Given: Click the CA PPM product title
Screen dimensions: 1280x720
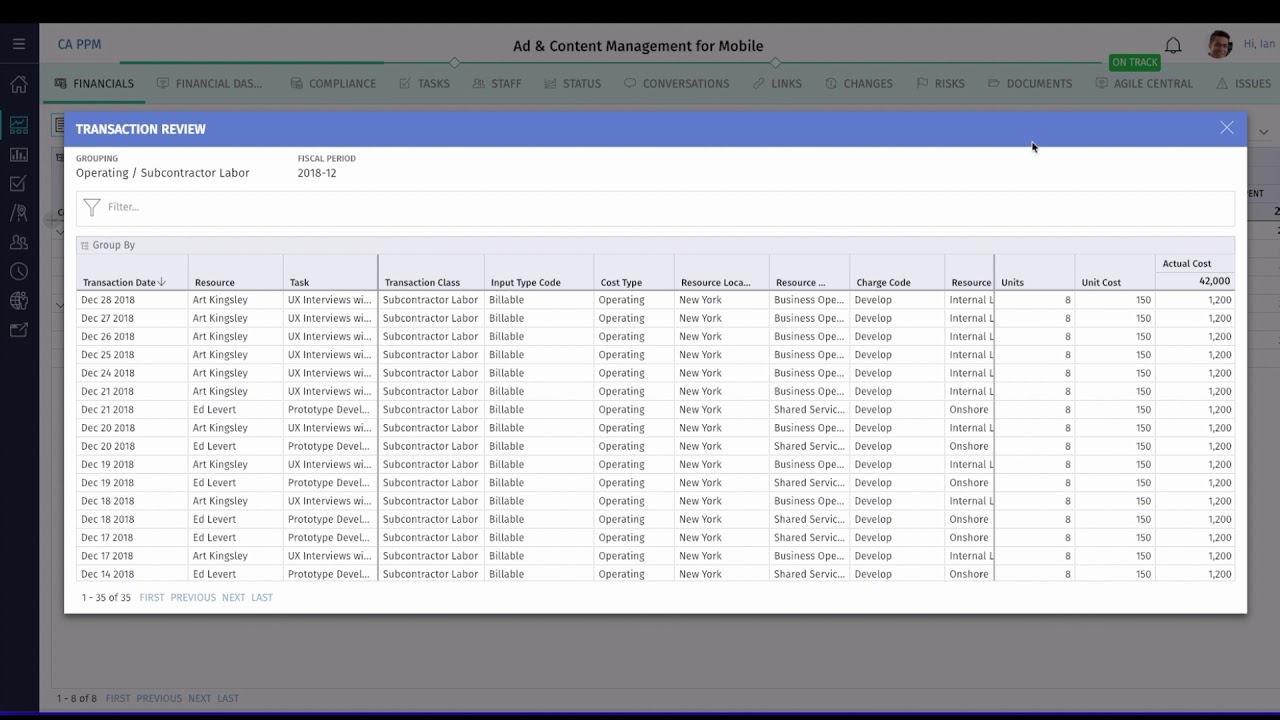Looking at the screenshot, I should click(x=79, y=45).
